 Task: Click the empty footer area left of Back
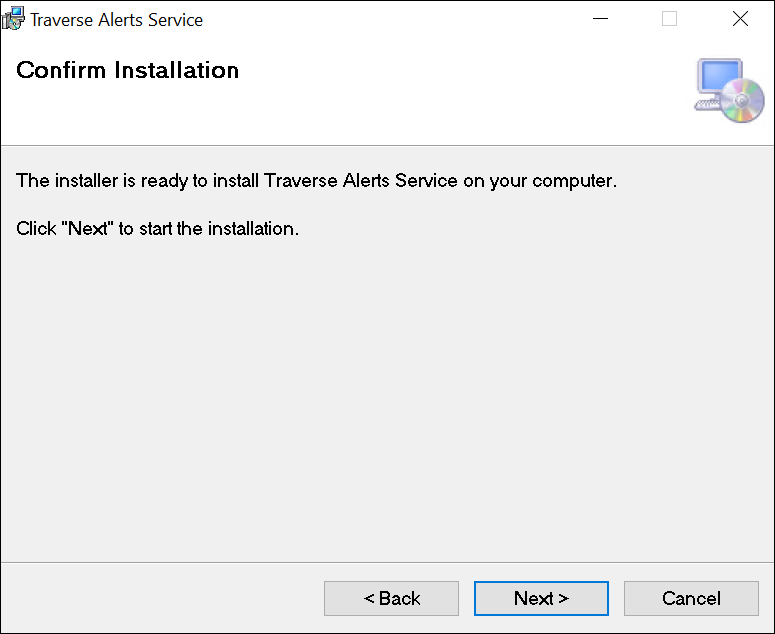pyautogui.click(x=160, y=598)
